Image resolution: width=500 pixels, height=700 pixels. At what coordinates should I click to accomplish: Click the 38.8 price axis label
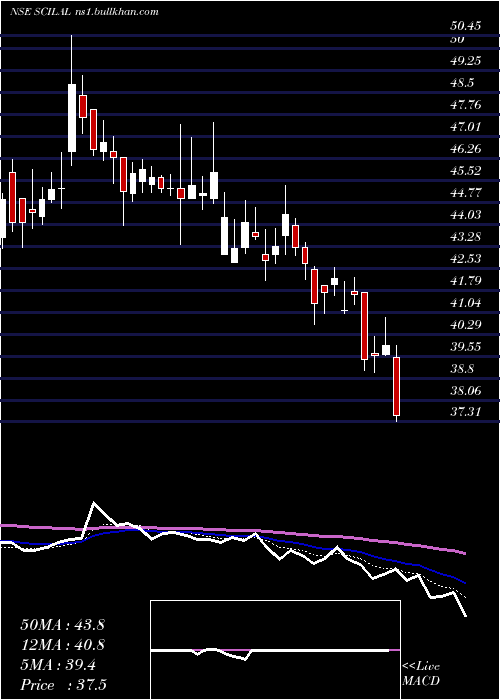(x=462, y=369)
